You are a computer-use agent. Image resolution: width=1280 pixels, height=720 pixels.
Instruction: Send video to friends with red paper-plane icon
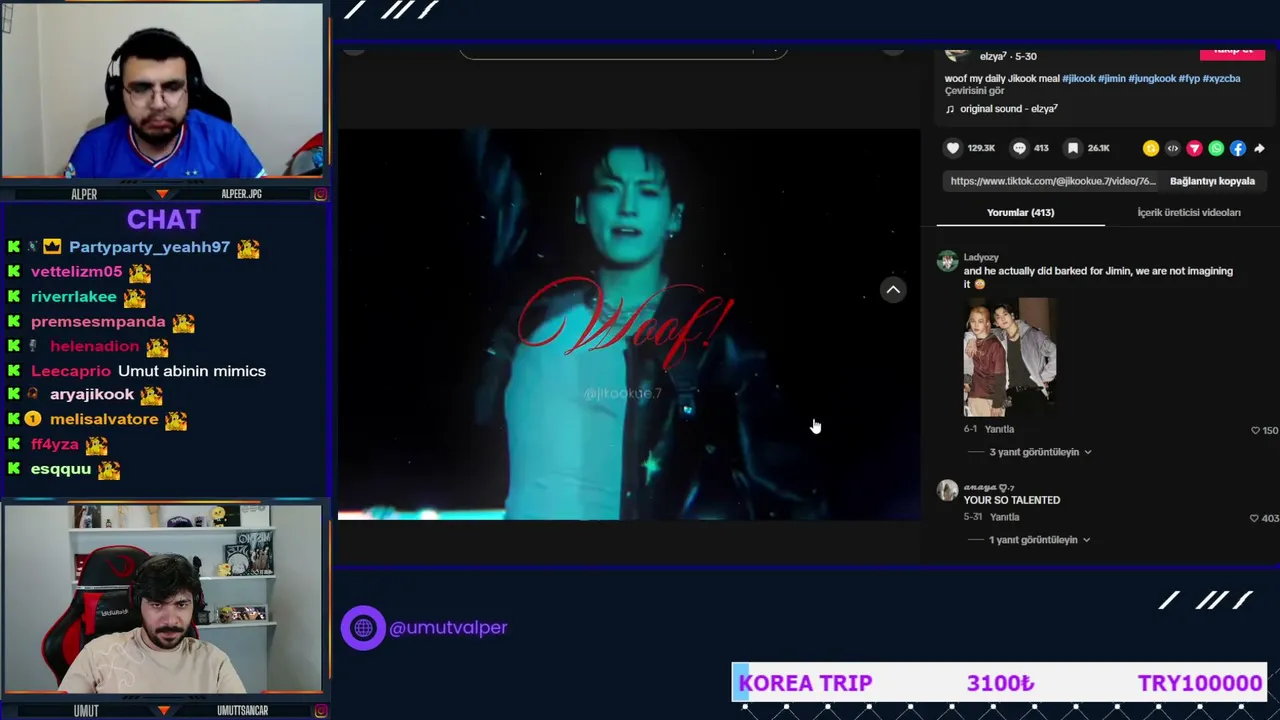pos(1194,148)
